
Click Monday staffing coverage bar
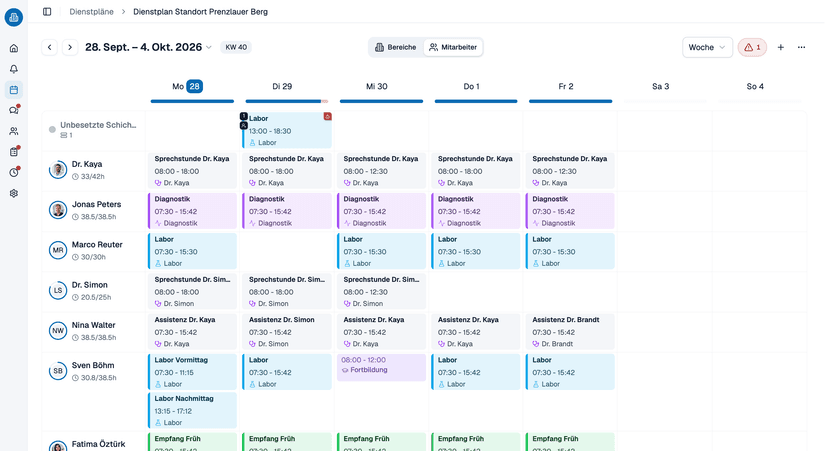192,101
